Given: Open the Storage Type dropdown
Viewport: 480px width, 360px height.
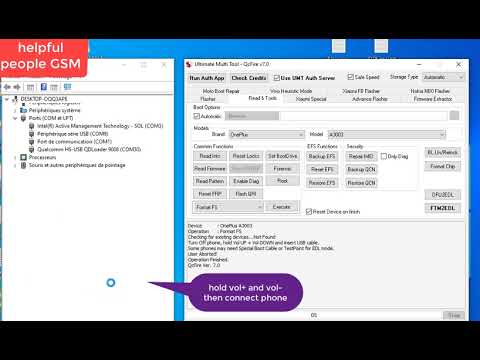Looking at the screenshot, I should (443, 77).
